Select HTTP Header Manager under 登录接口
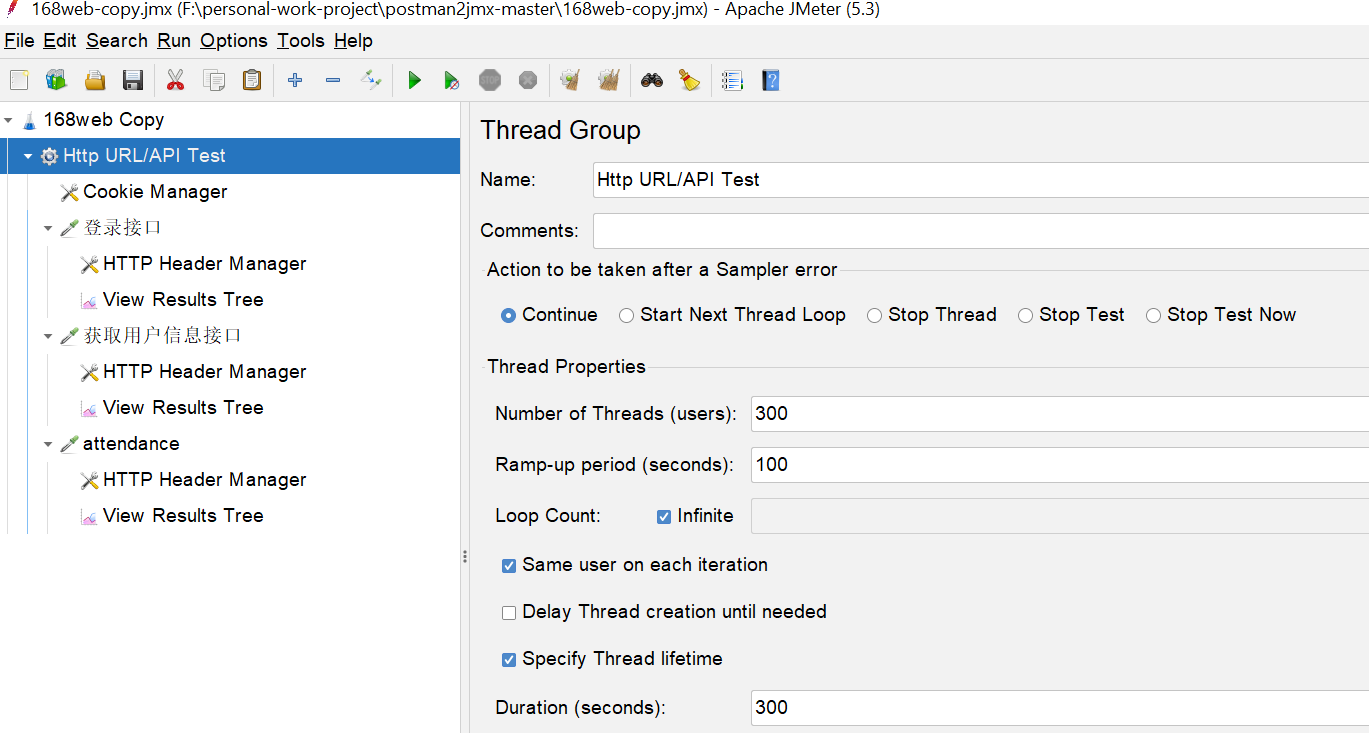The image size is (1369, 733). point(204,264)
